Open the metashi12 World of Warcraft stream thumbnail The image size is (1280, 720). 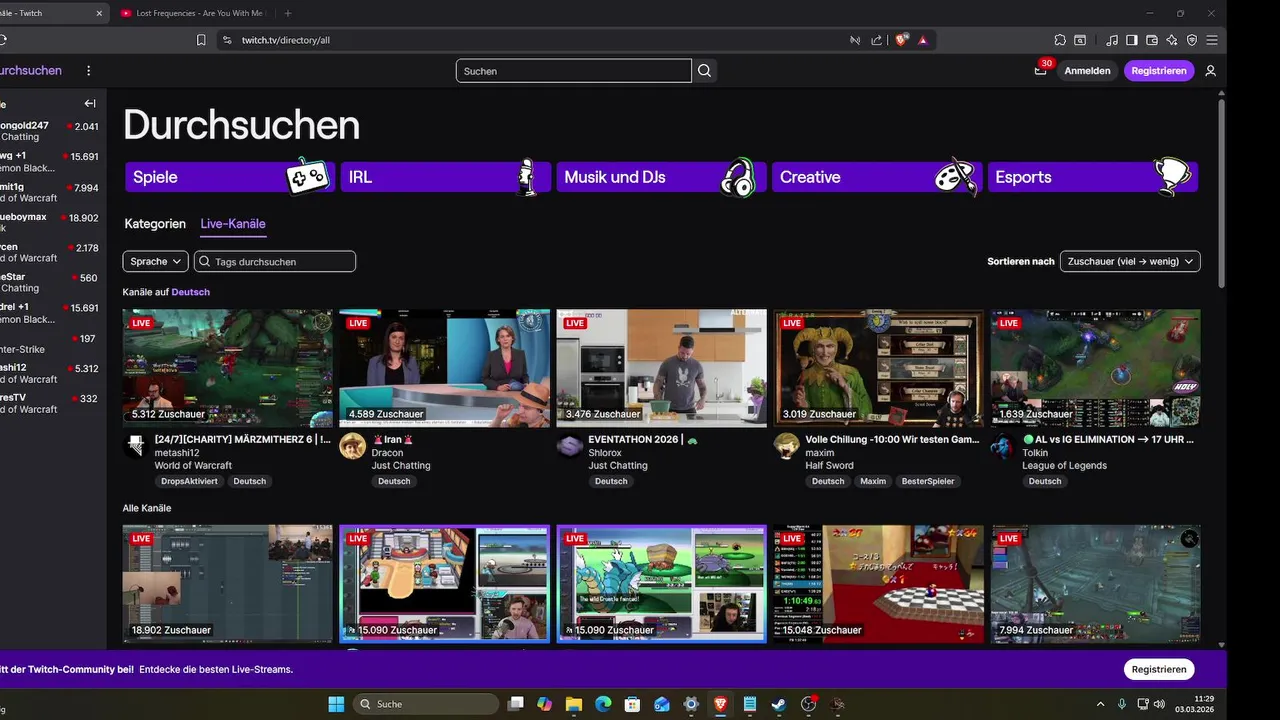[x=228, y=368]
